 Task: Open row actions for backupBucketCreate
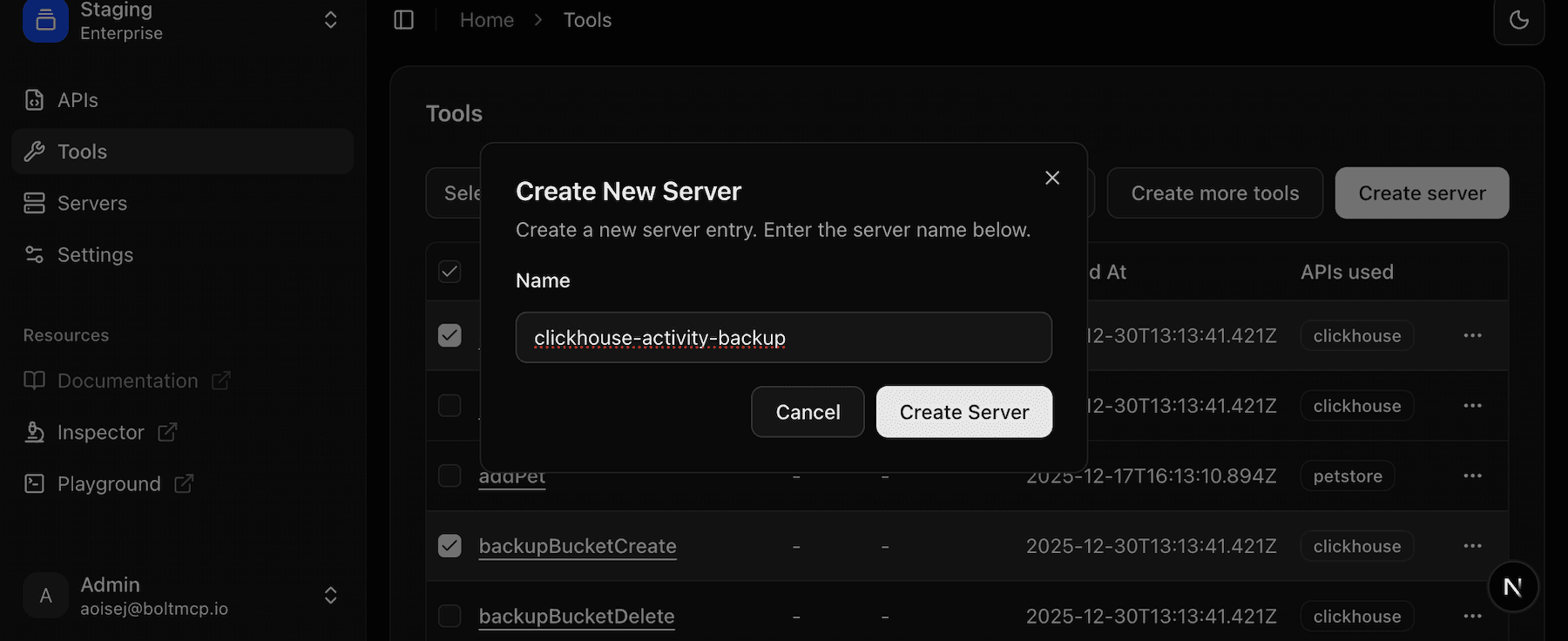pos(1472,546)
